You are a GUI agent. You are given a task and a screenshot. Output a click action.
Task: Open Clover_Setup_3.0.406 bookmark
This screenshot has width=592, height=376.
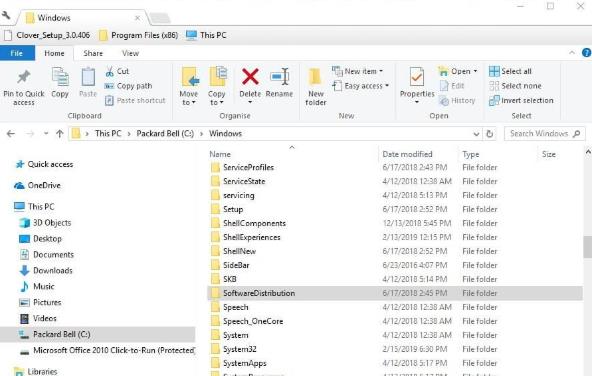click(x=47, y=35)
